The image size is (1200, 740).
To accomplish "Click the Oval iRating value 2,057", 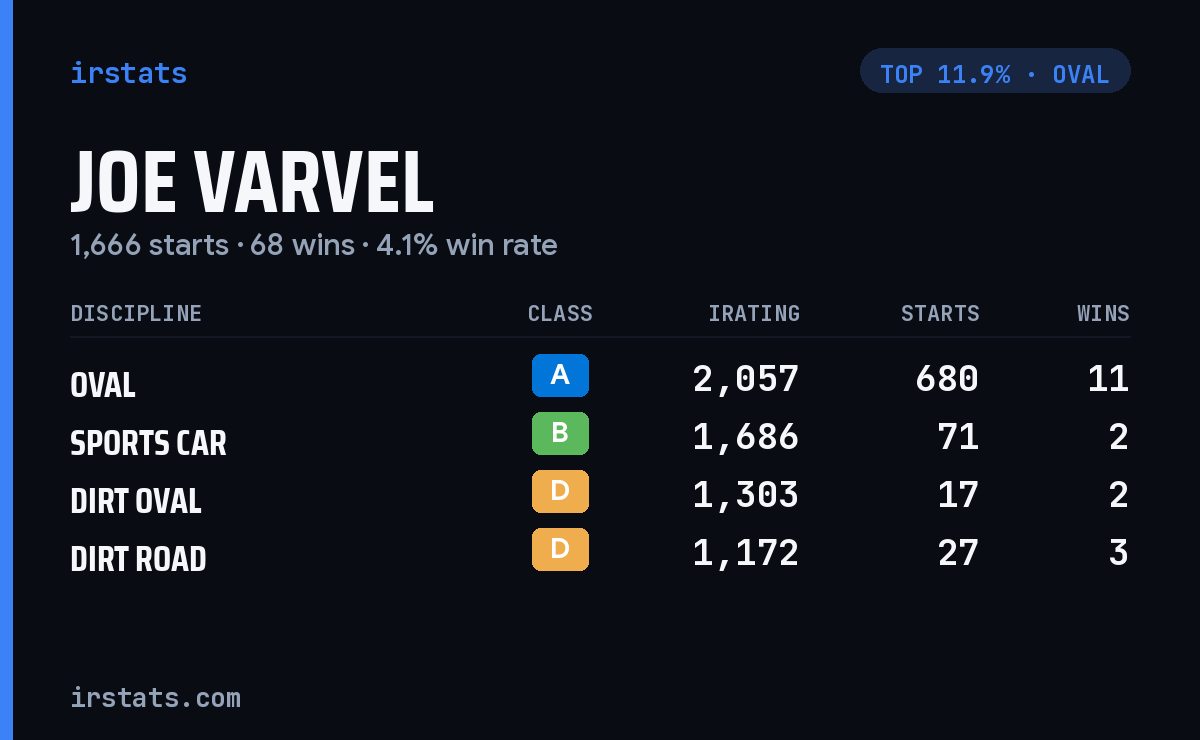I will (746, 379).
